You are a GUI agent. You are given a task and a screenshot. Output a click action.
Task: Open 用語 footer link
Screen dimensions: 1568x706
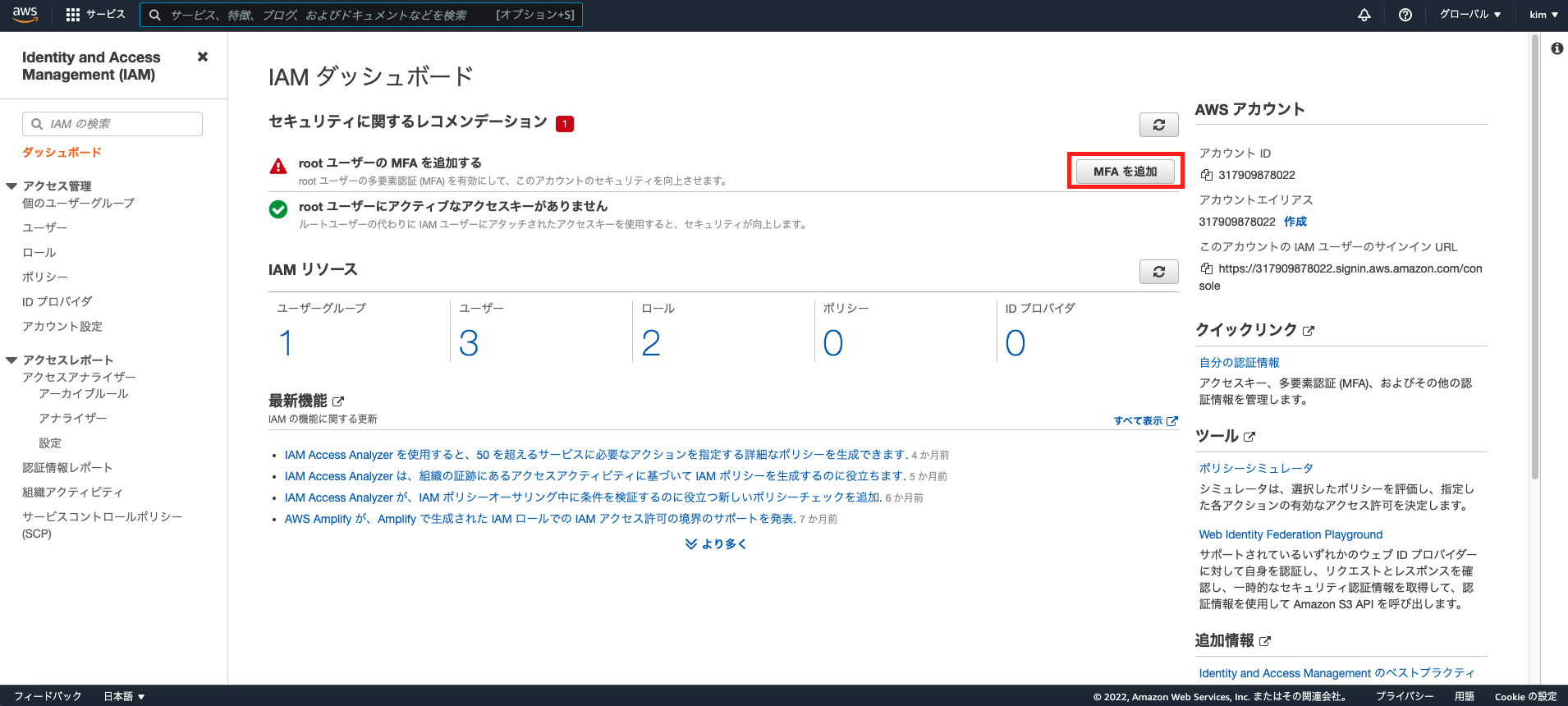pyautogui.click(x=1465, y=696)
